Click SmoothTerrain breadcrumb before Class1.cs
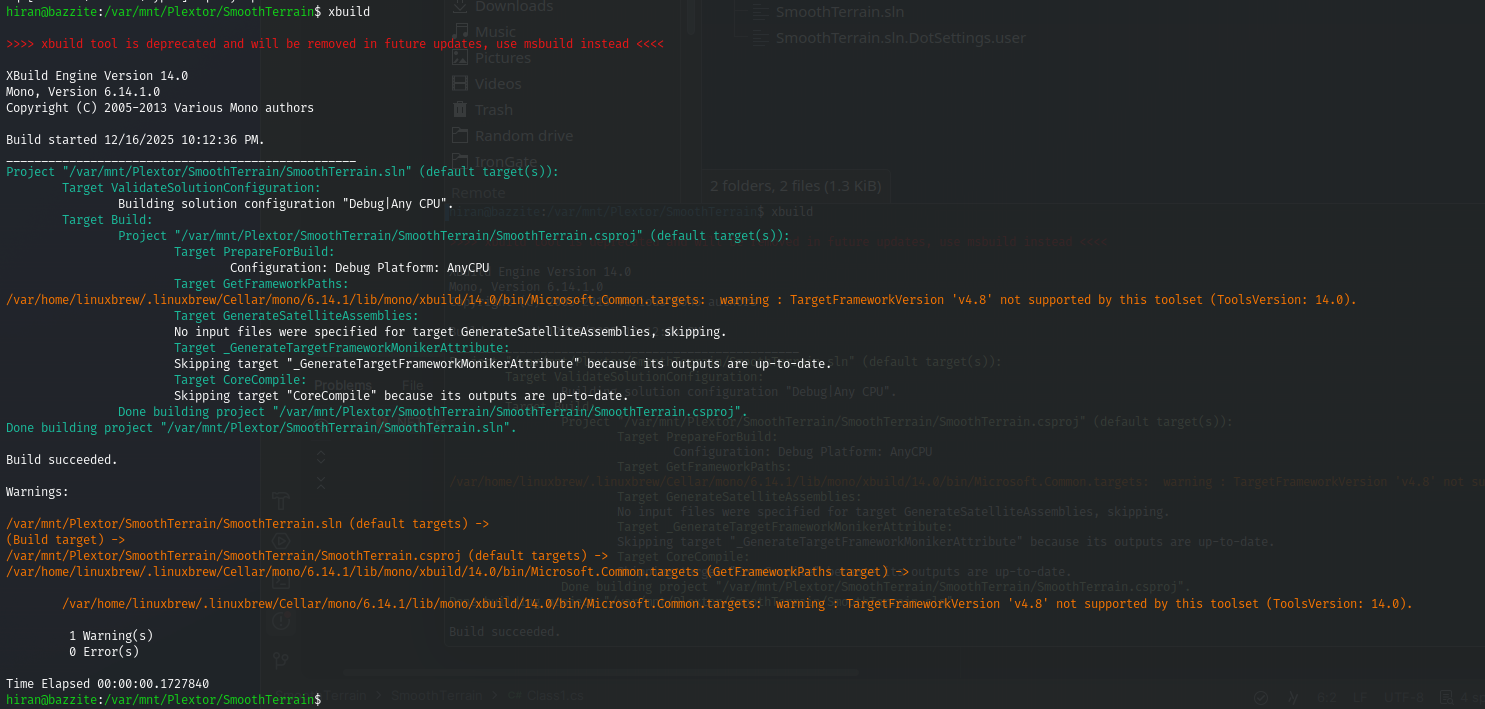The width and height of the screenshot is (1485, 709). point(439,695)
